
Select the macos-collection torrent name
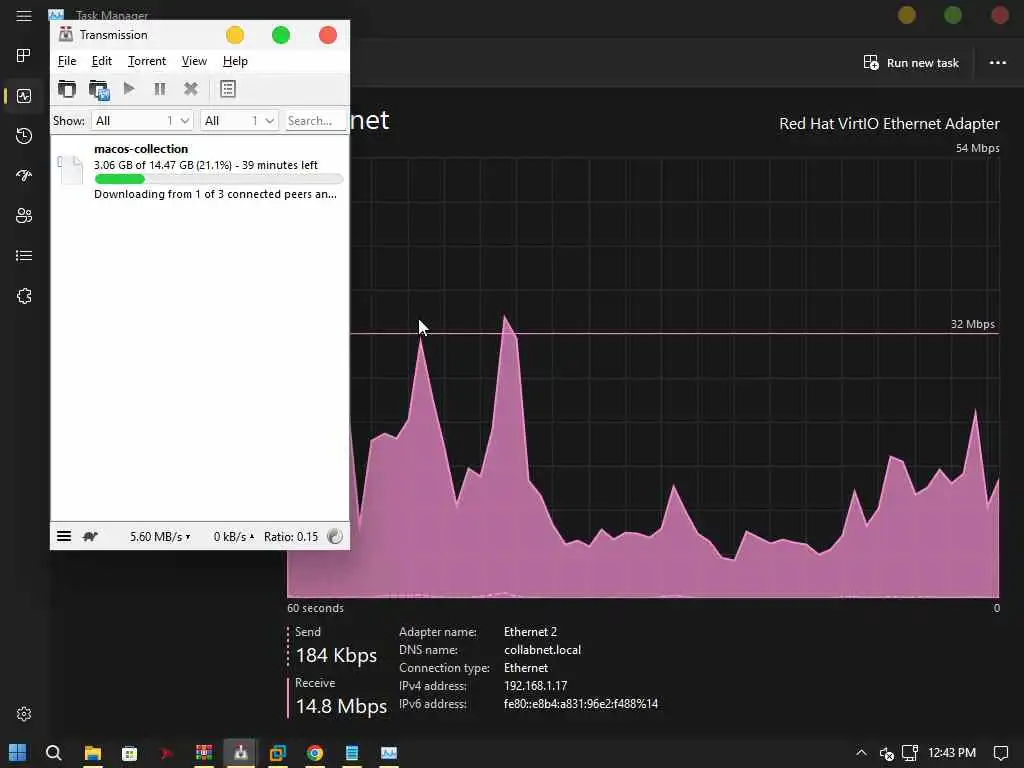[141, 149]
